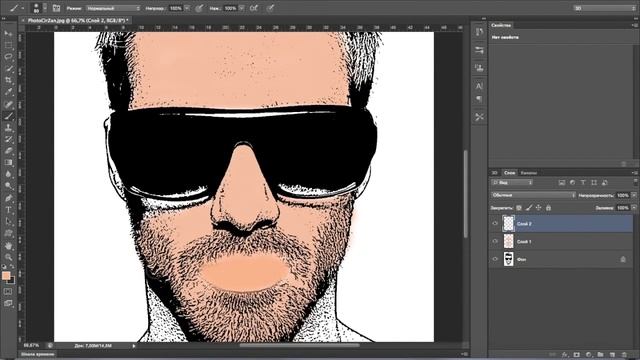This screenshot has width=640, height=360.
Task: Open workspace switcher dropdown top right
Action: coord(604,8)
